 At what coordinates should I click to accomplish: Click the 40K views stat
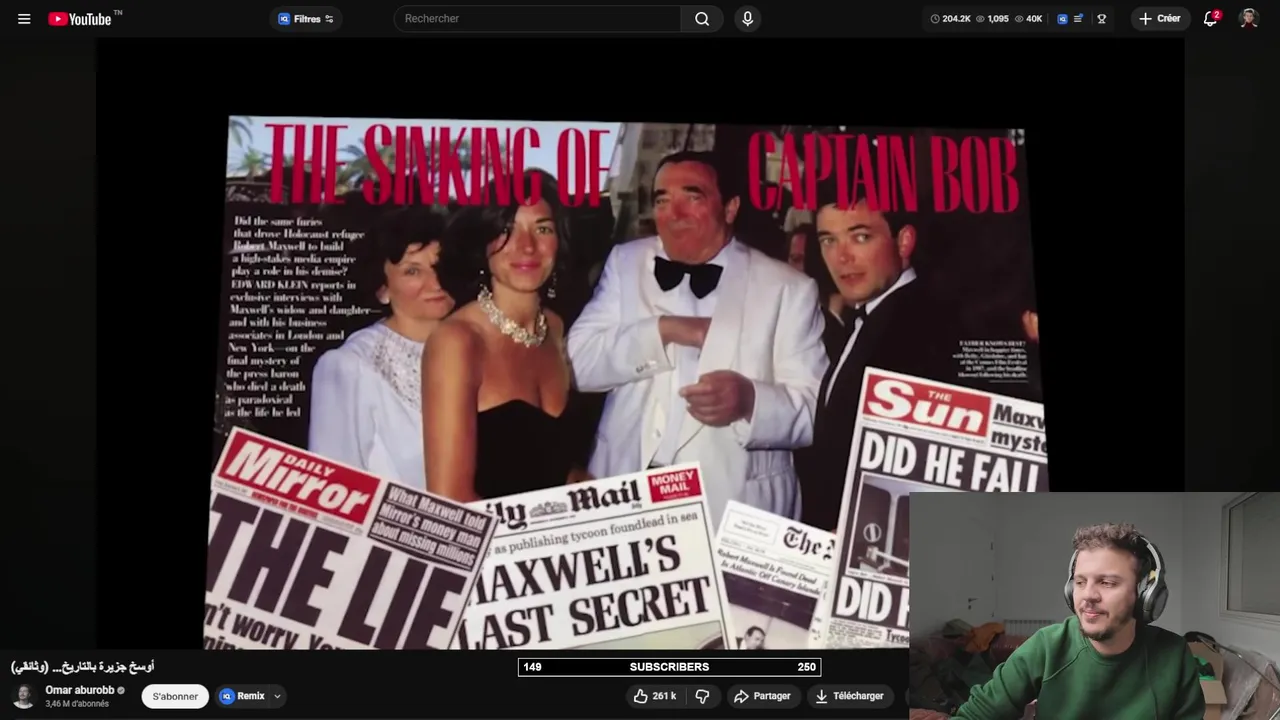(x=1028, y=19)
